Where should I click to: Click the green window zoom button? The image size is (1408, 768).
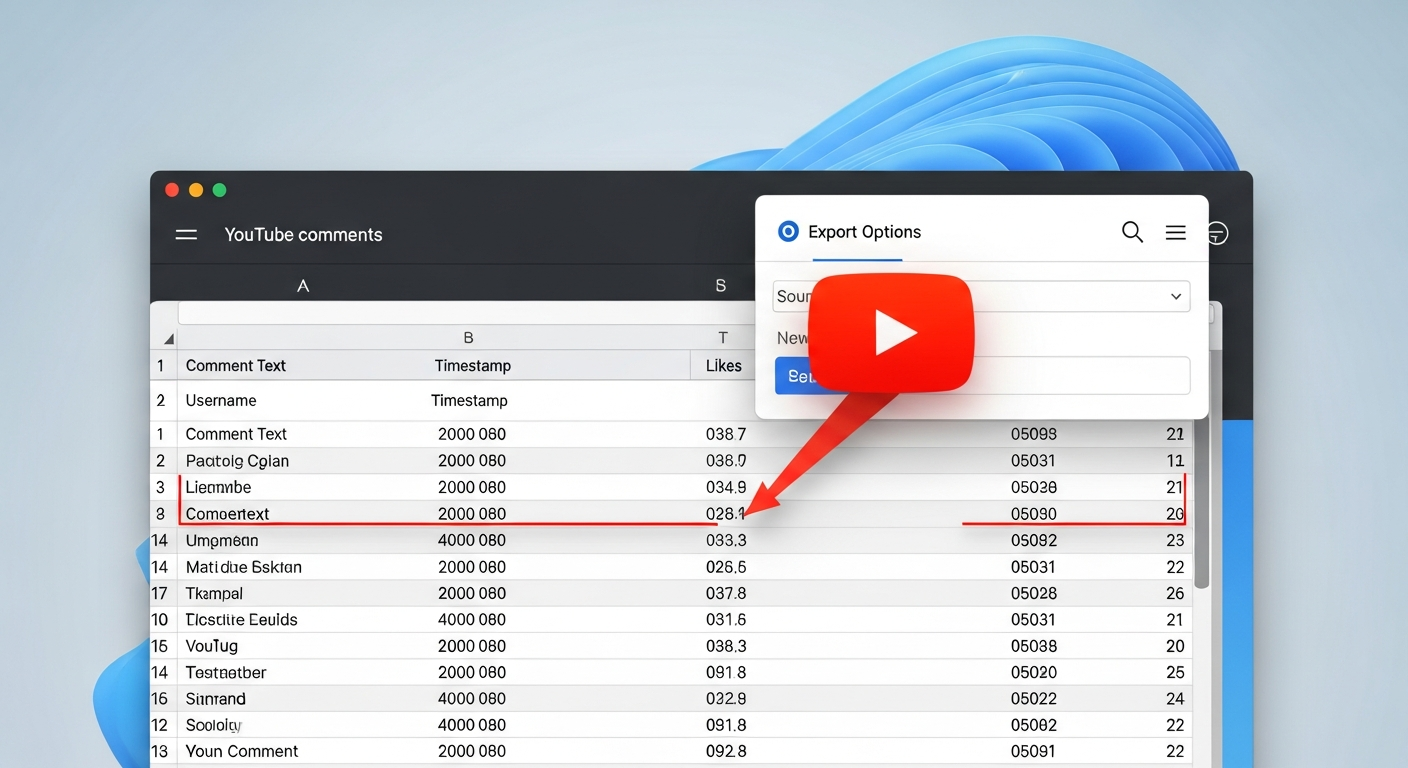(x=220, y=190)
